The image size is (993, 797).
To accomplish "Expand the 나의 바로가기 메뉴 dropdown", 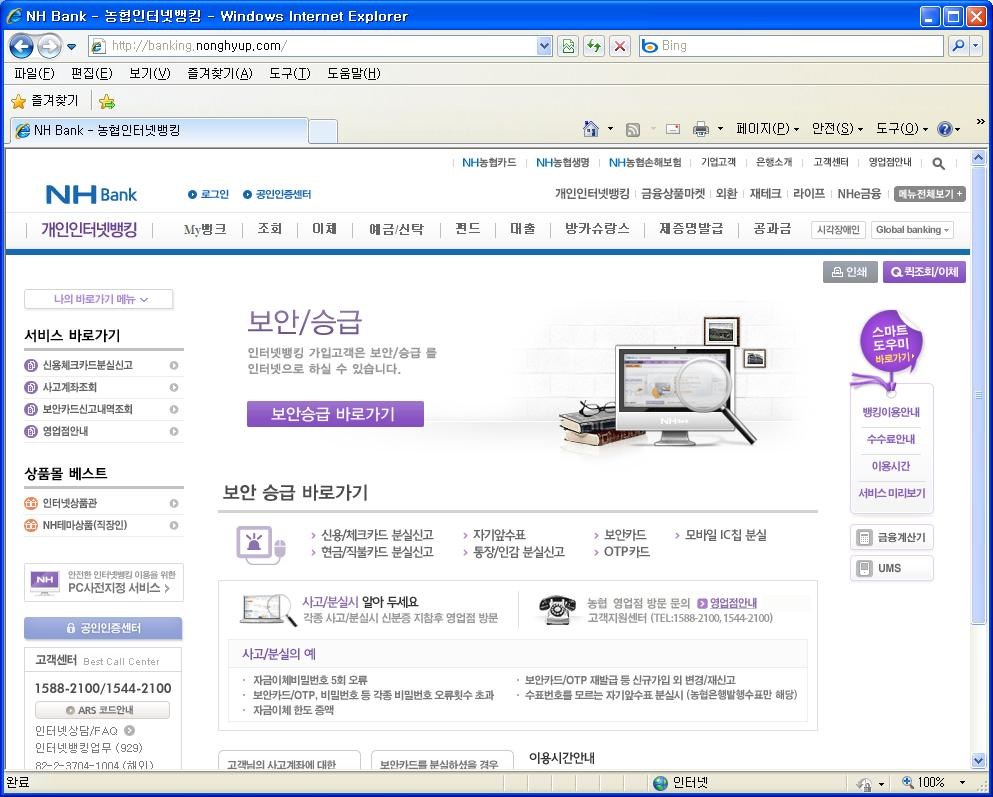I will pos(99,299).
